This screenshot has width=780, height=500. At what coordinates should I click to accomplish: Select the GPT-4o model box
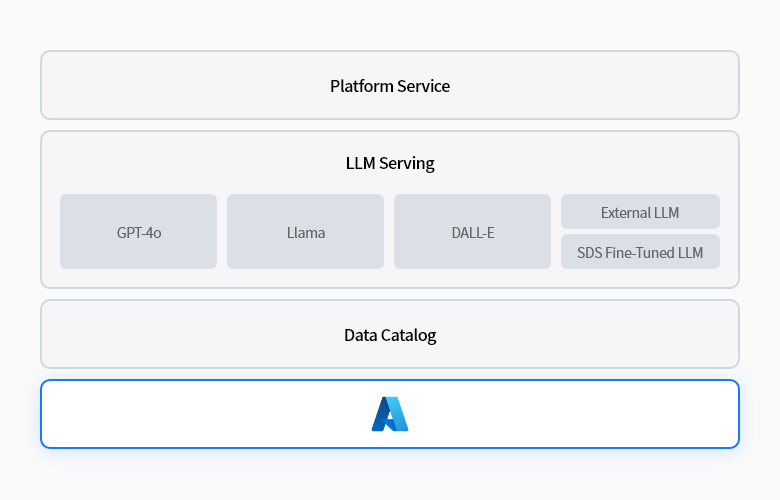138,232
